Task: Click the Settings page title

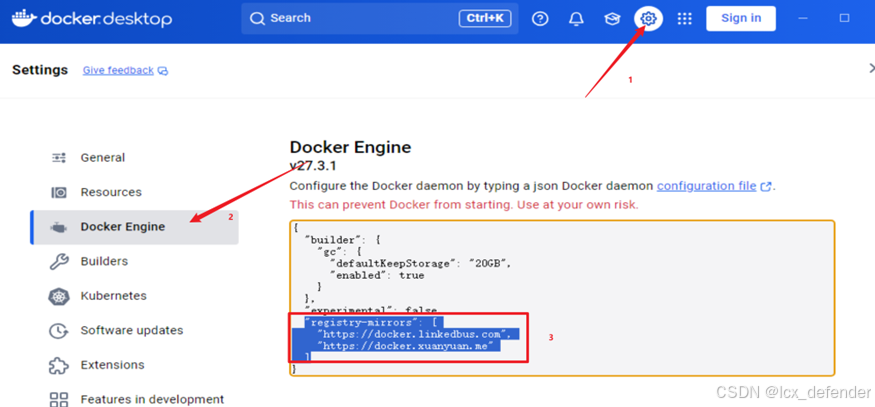Action: pyautogui.click(x=40, y=70)
